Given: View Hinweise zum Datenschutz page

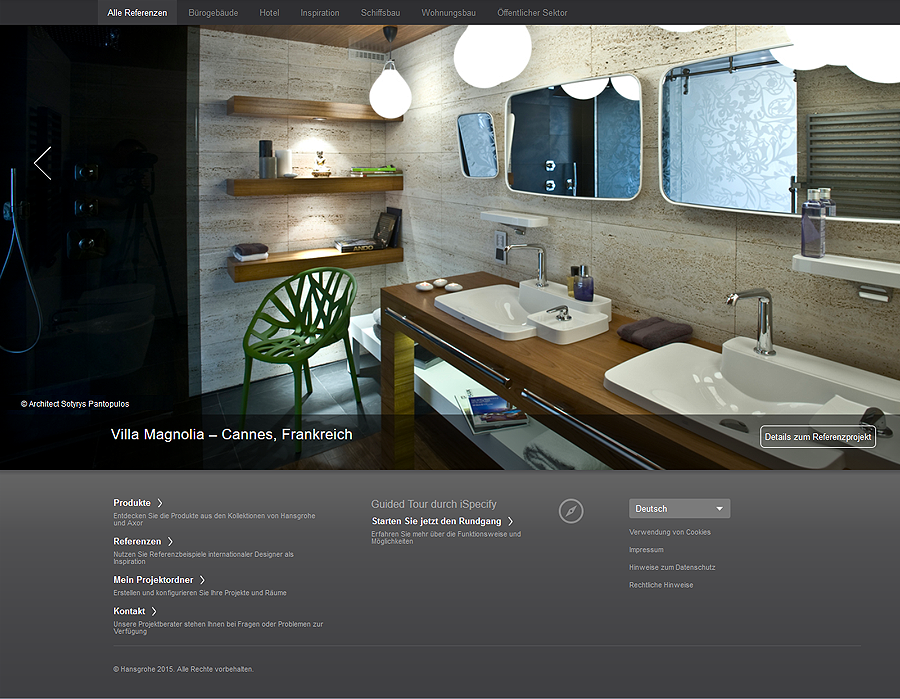Looking at the screenshot, I should [672, 567].
